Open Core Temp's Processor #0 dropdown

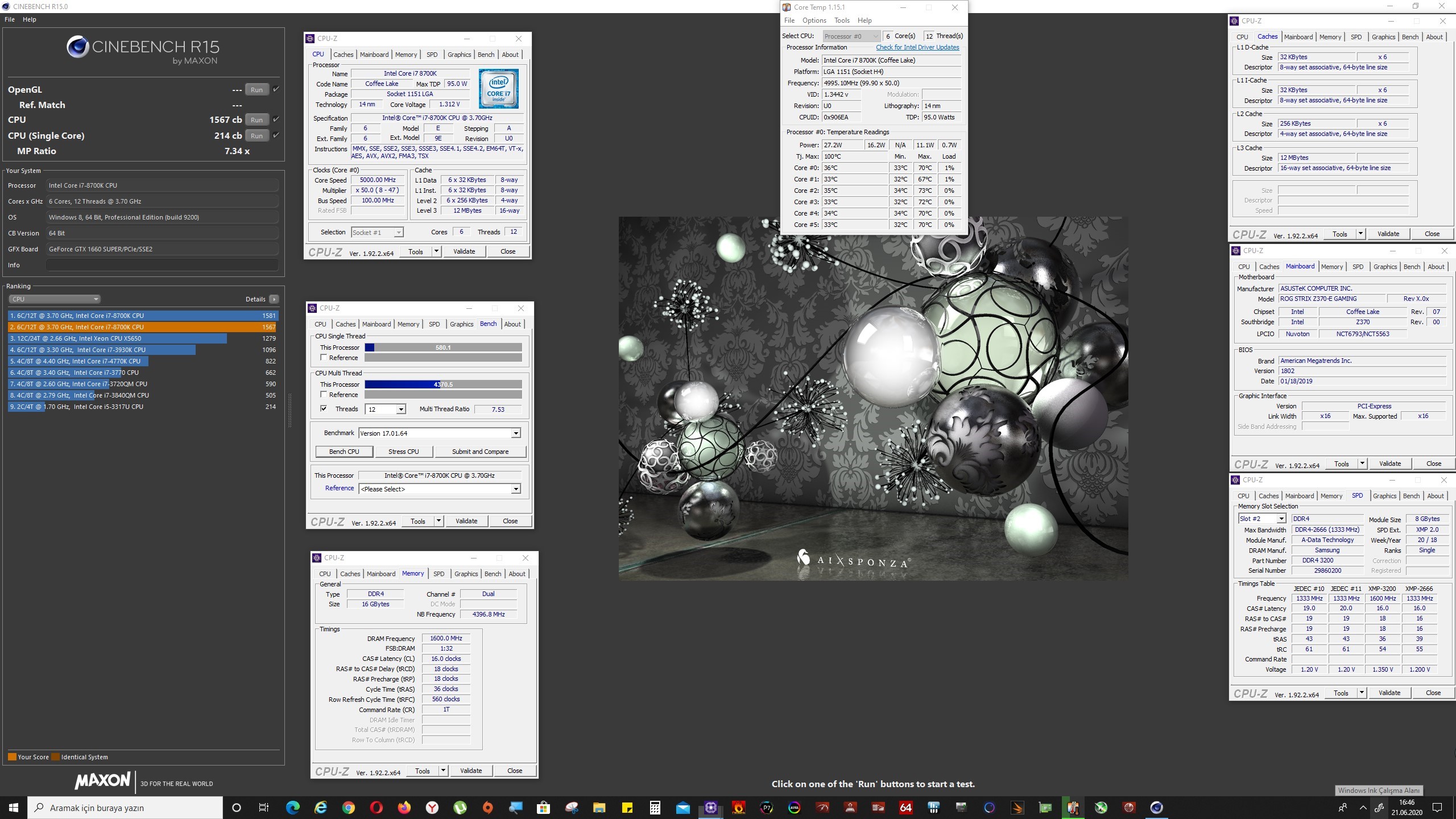851,36
